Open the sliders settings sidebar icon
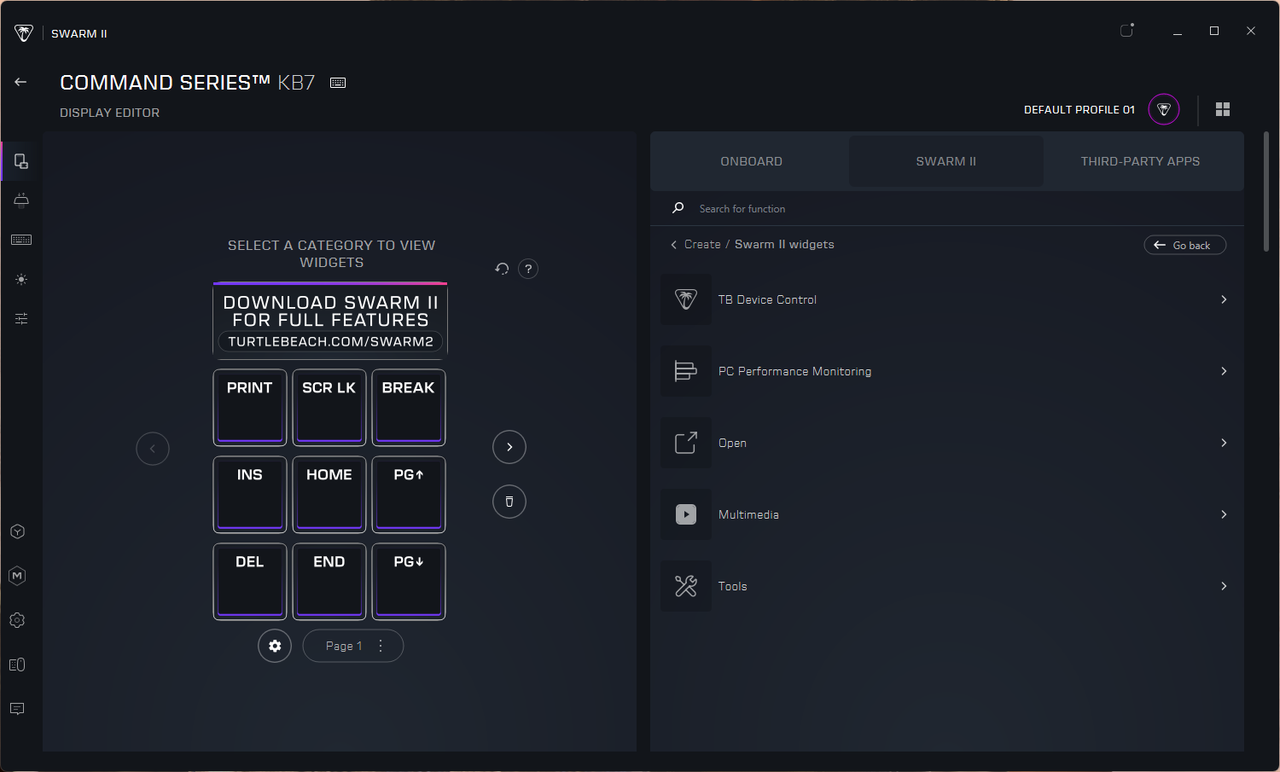 click(21, 319)
